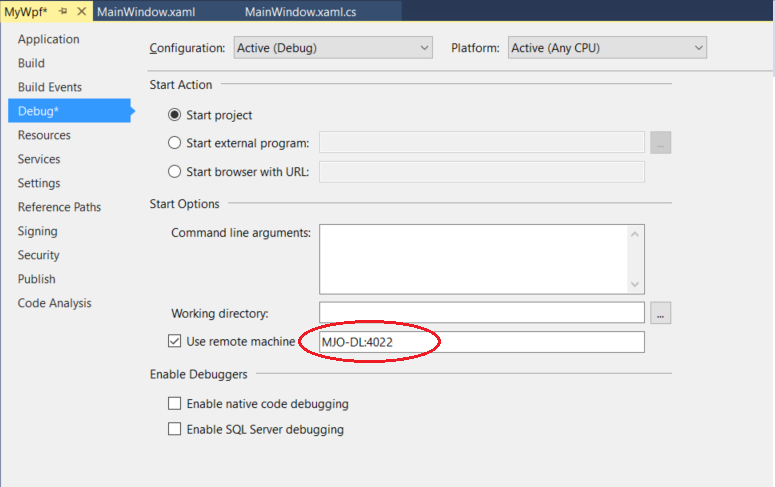Go to the Signing properties page
Viewport: 775px width, 487px height.
38,231
